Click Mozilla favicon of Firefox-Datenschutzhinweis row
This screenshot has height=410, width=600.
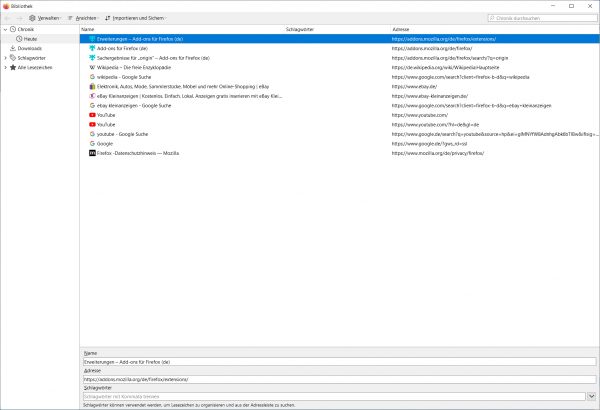[92, 153]
